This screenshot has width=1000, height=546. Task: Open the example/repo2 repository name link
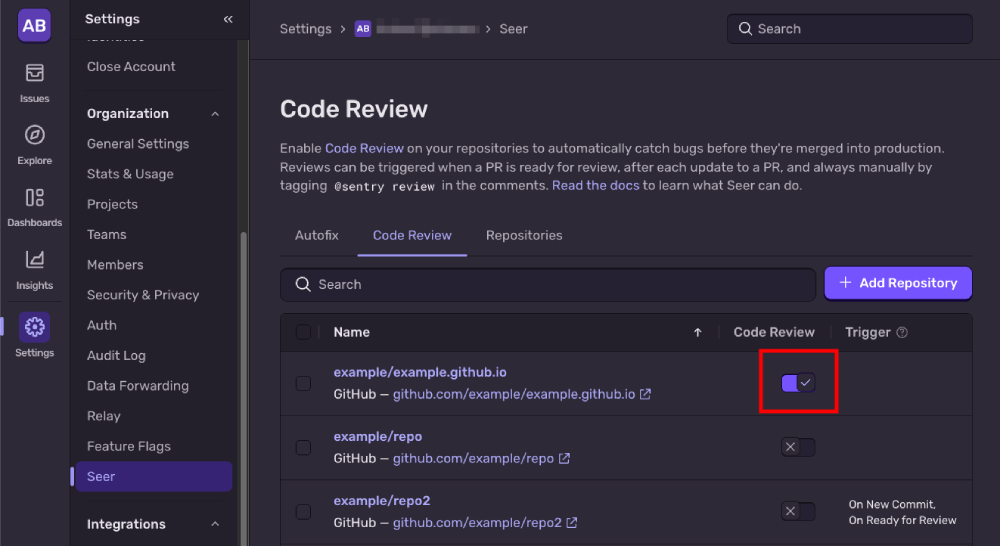pos(381,501)
